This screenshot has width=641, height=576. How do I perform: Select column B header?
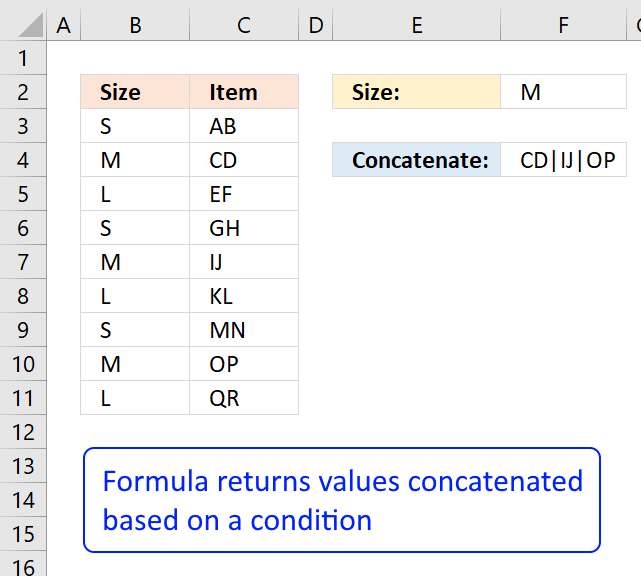point(135,26)
